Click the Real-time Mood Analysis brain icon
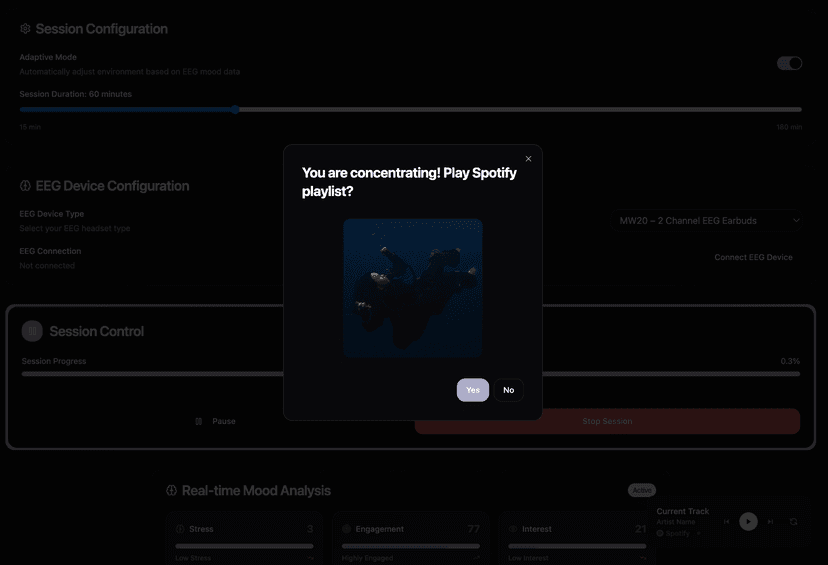This screenshot has height=565, width=828. (171, 491)
